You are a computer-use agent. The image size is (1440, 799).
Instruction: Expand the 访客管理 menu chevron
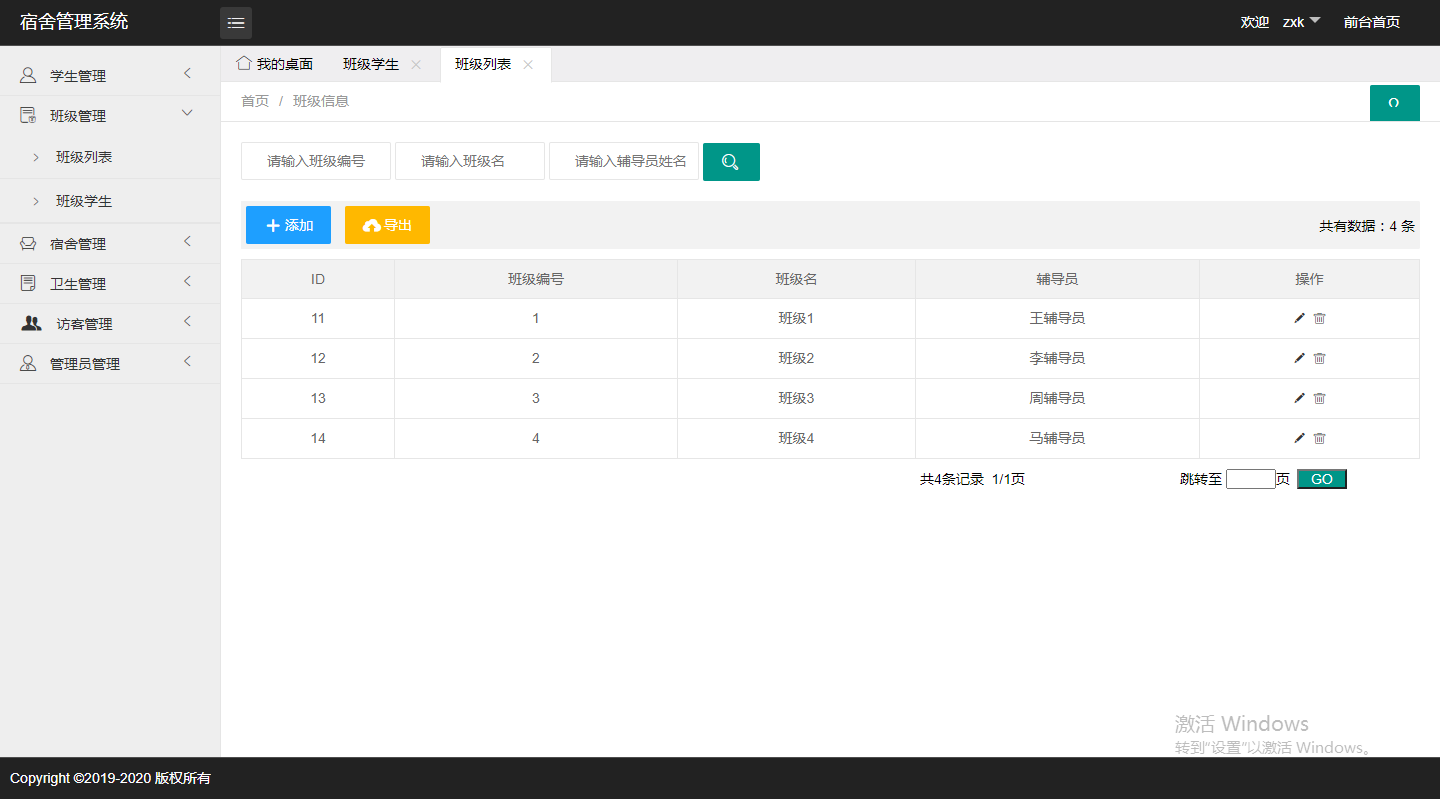coord(187,321)
